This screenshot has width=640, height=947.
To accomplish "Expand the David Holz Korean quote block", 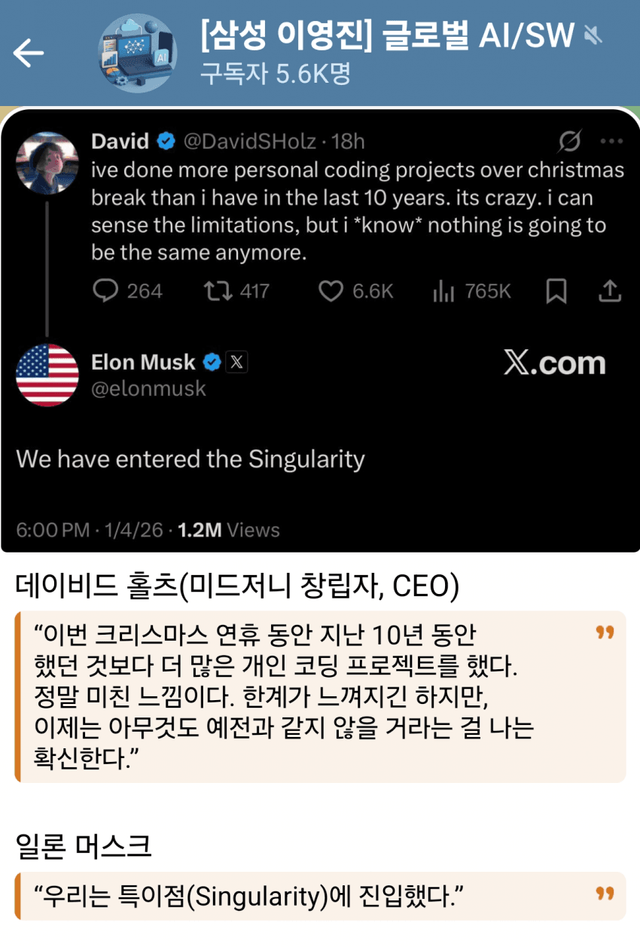I will click(x=320, y=696).
